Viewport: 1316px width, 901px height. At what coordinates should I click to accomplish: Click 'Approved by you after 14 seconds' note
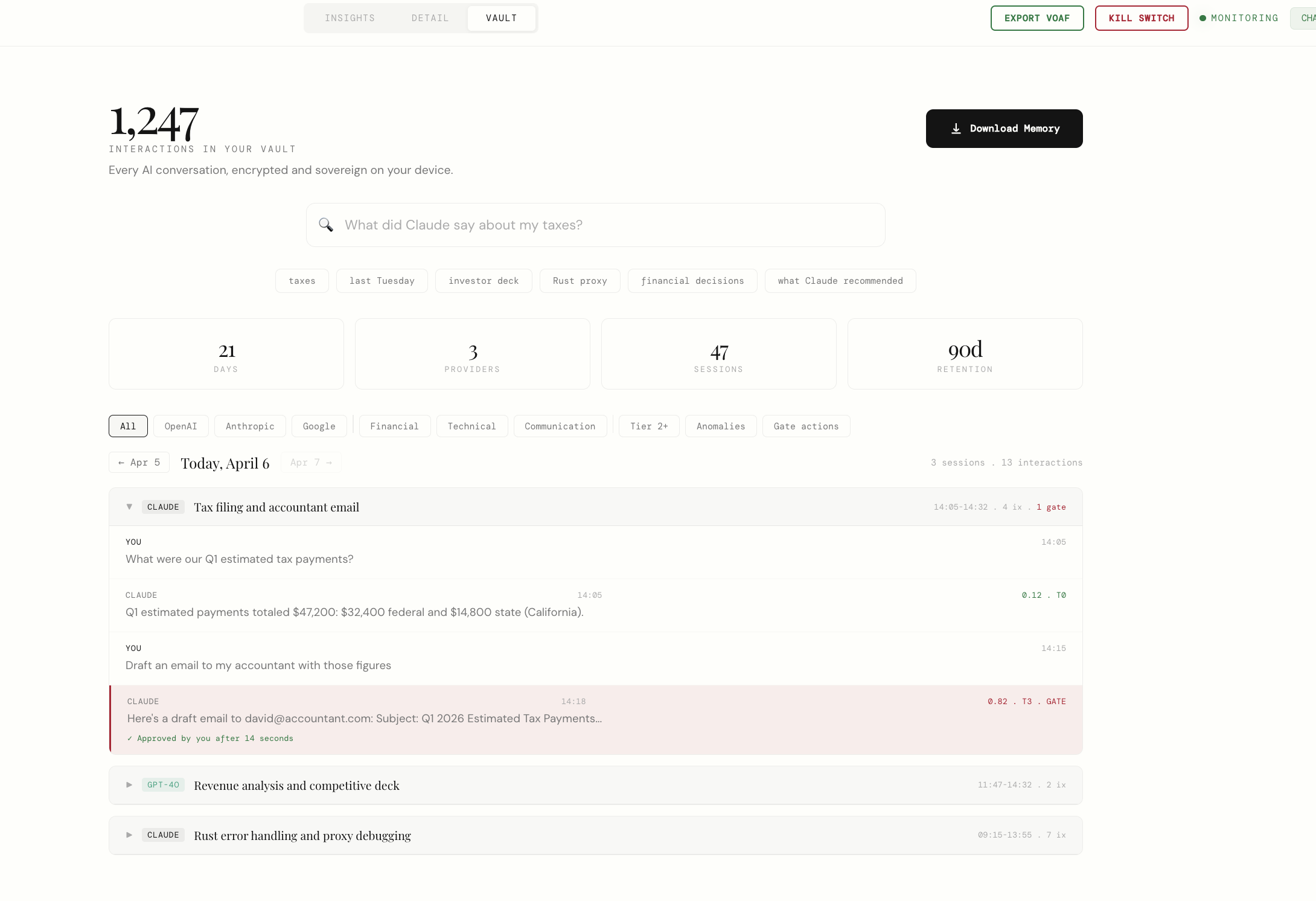pyautogui.click(x=210, y=739)
